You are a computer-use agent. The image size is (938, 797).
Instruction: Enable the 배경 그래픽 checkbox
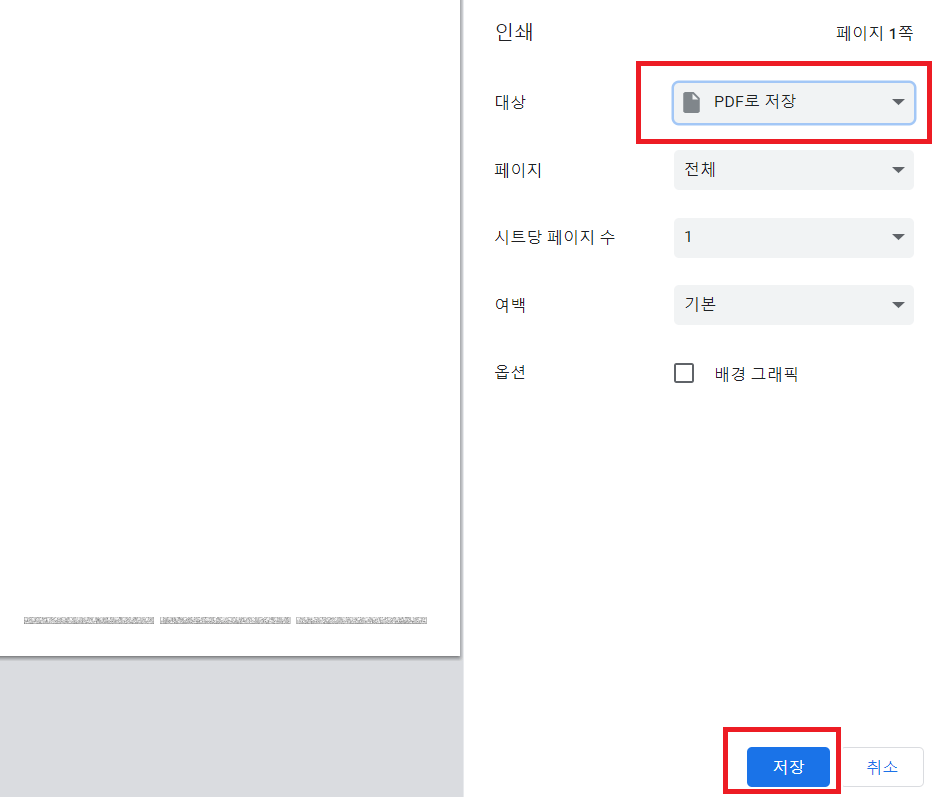[684, 372]
